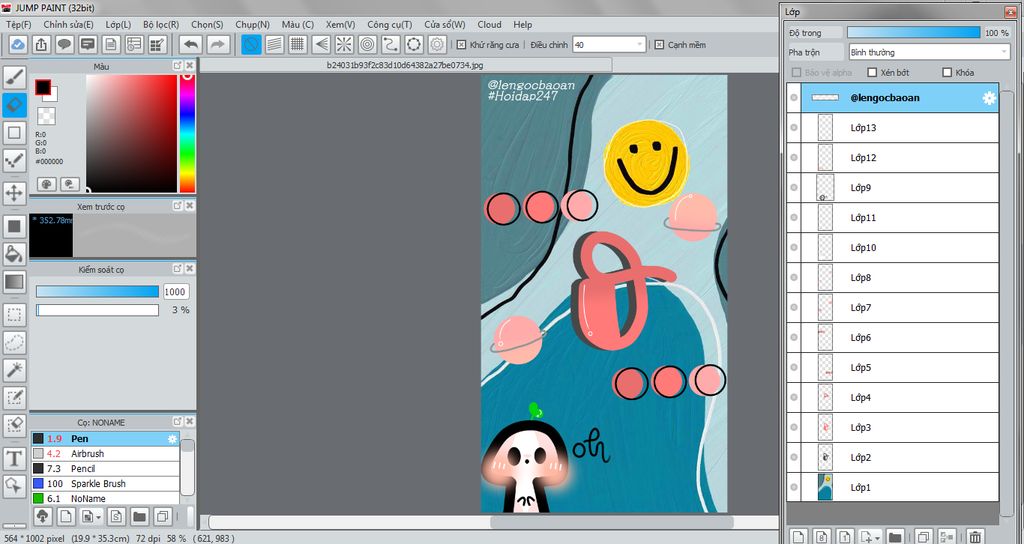Enable crisscross grid snap guide
This screenshot has width=1024, height=544.
coord(298,44)
